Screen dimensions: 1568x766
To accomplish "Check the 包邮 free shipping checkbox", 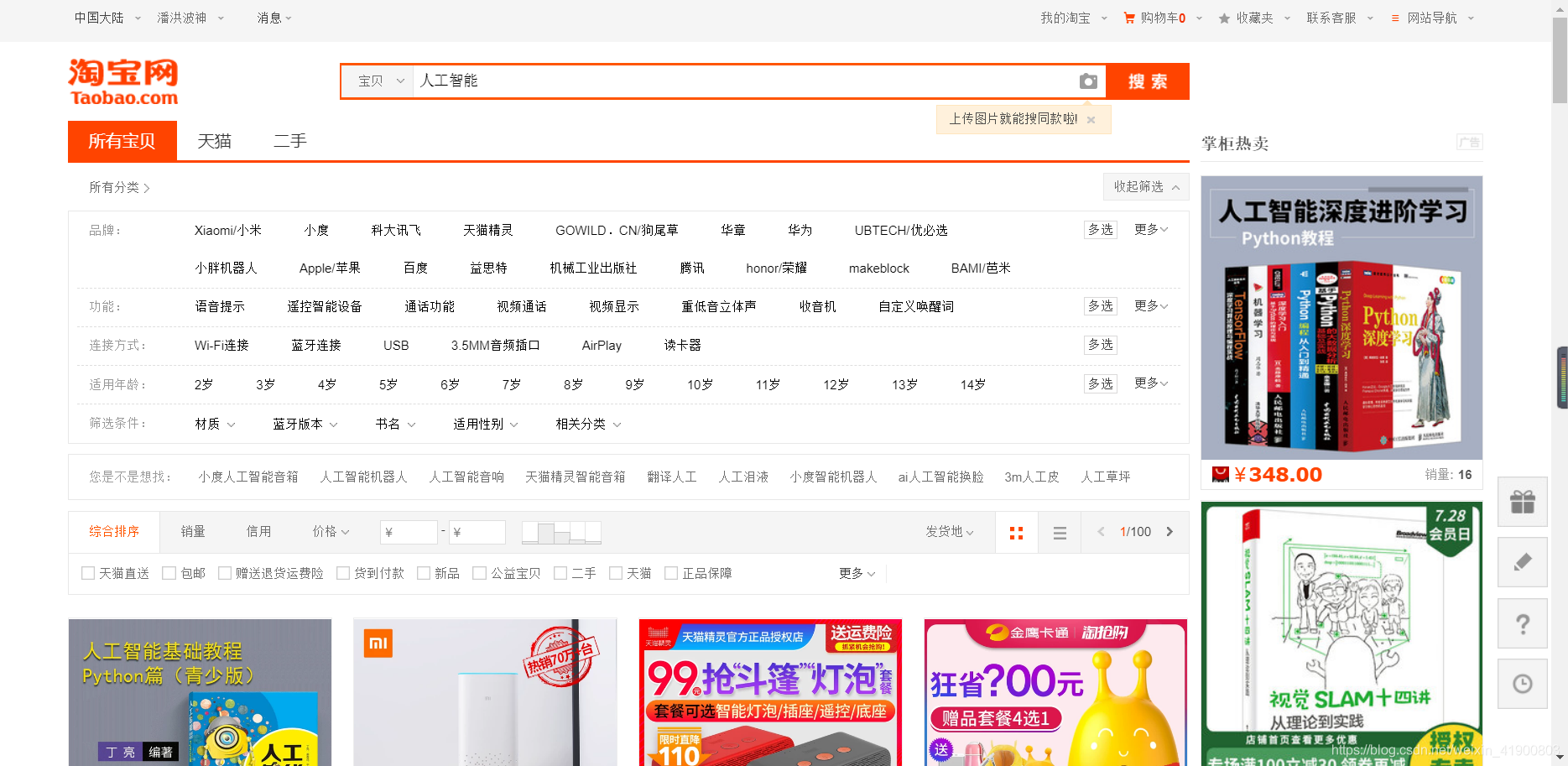I will (169, 573).
